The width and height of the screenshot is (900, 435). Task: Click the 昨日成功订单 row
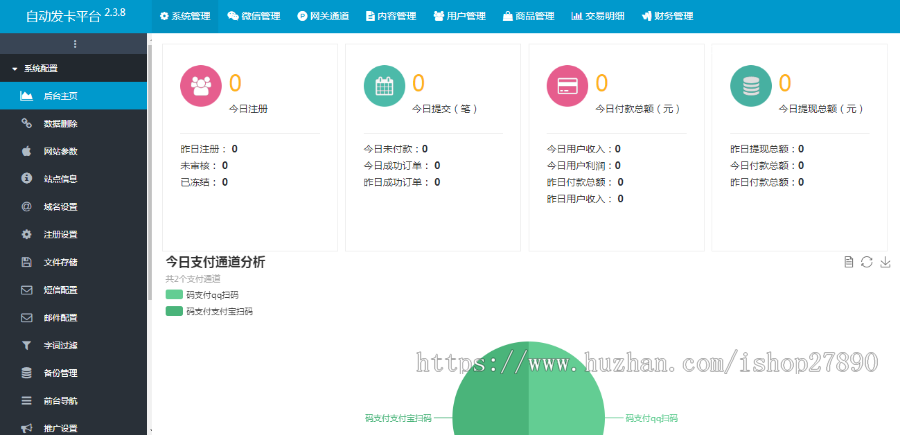(x=402, y=182)
